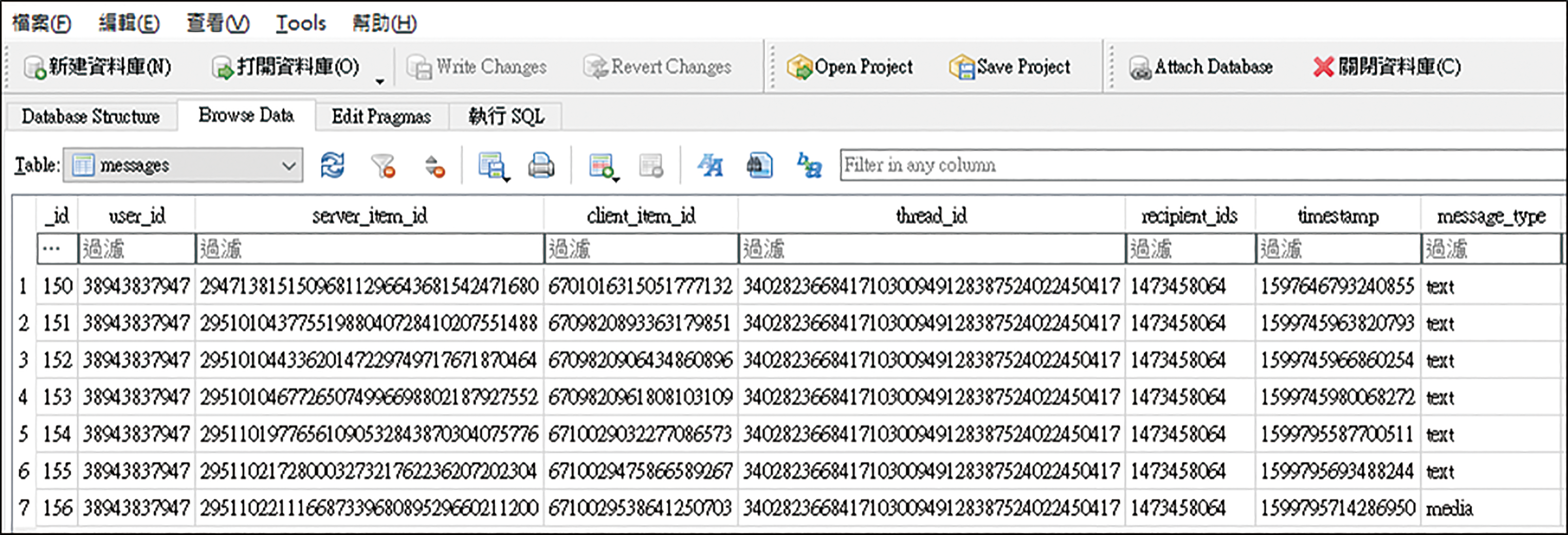This screenshot has height=535, width=1568.
Task: Click the clear all filters icon
Action: 384,165
